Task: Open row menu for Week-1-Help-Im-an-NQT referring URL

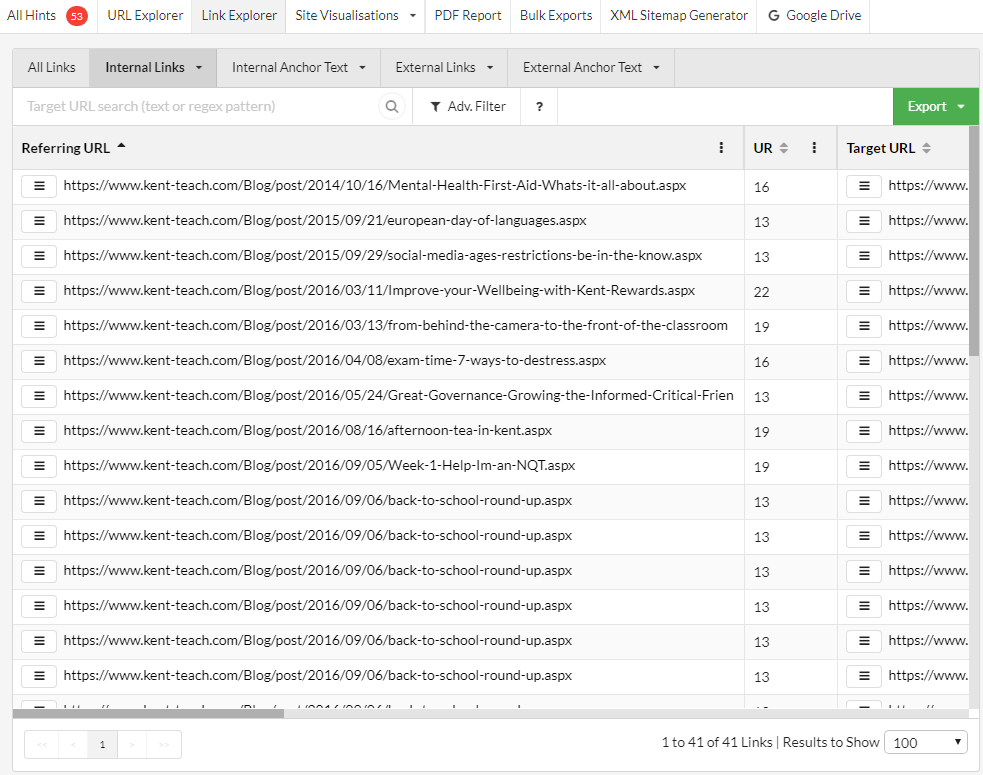Action: (x=39, y=467)
